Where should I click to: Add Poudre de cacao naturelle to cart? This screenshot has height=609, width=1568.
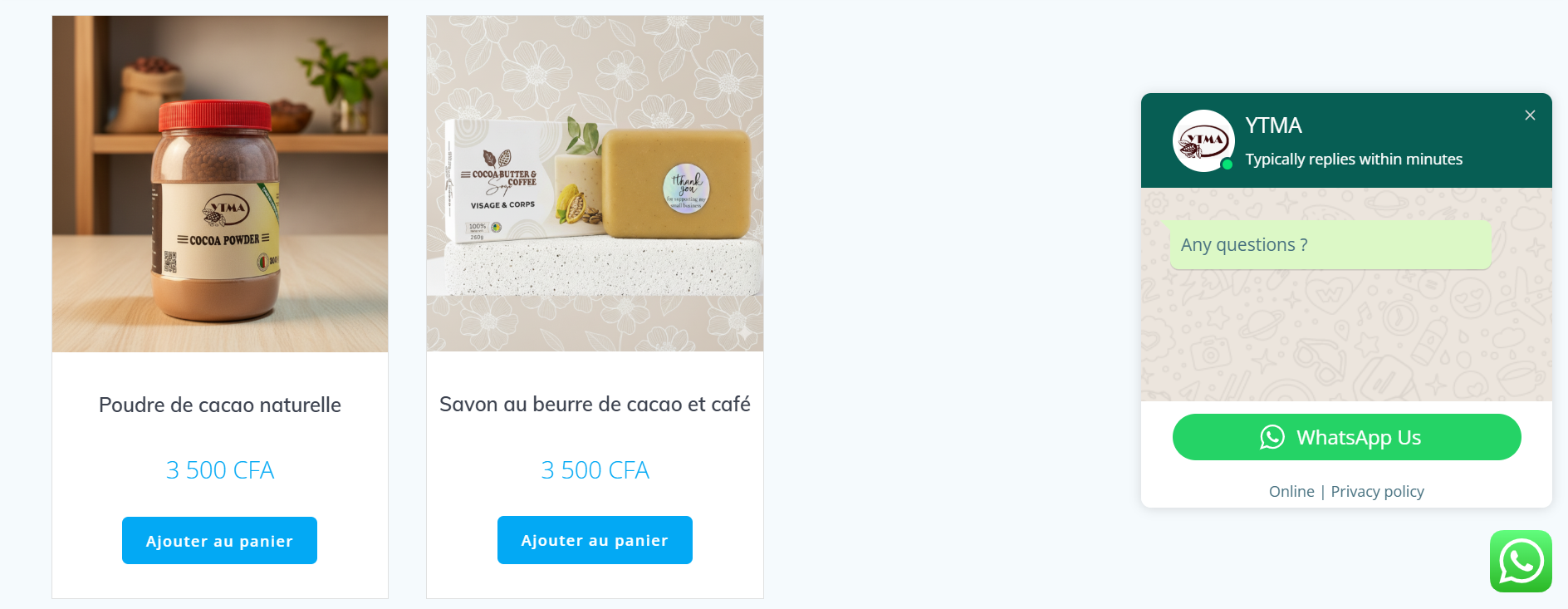(x=219, y=541)
